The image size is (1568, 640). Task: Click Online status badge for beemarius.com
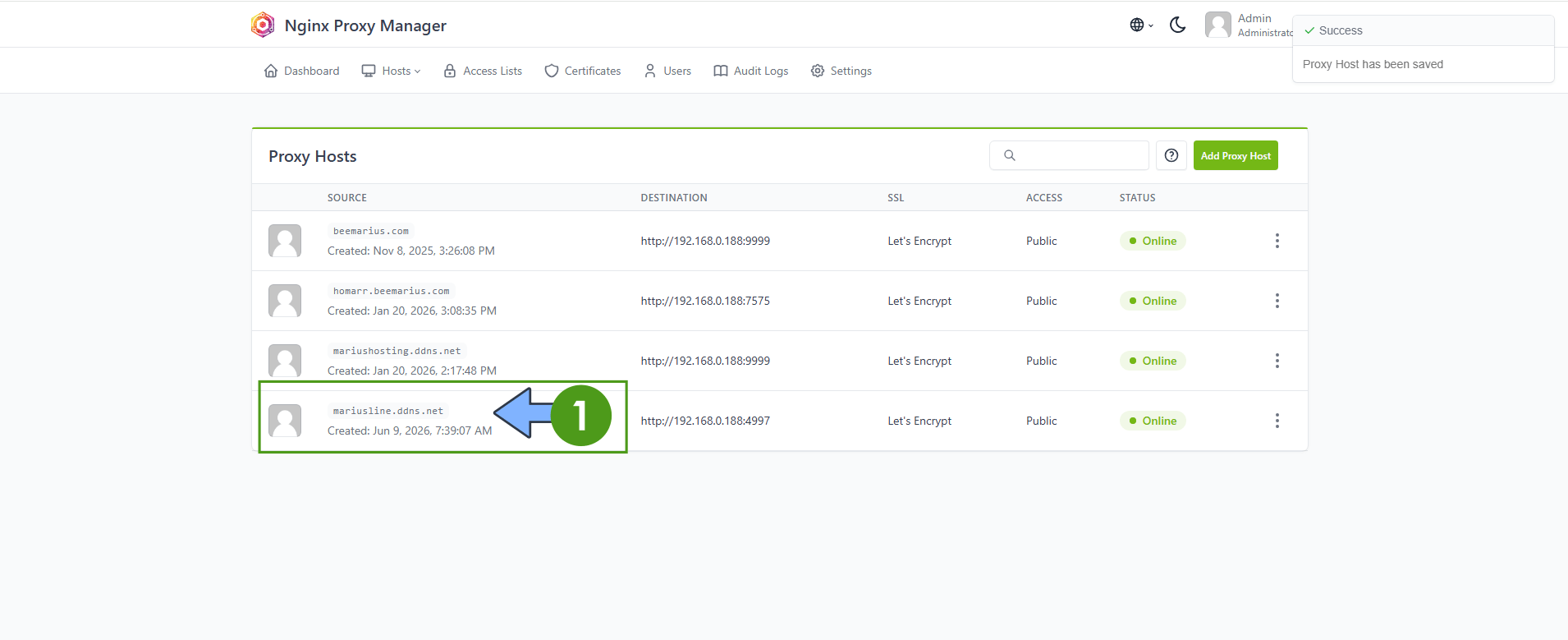point(1153,241)
